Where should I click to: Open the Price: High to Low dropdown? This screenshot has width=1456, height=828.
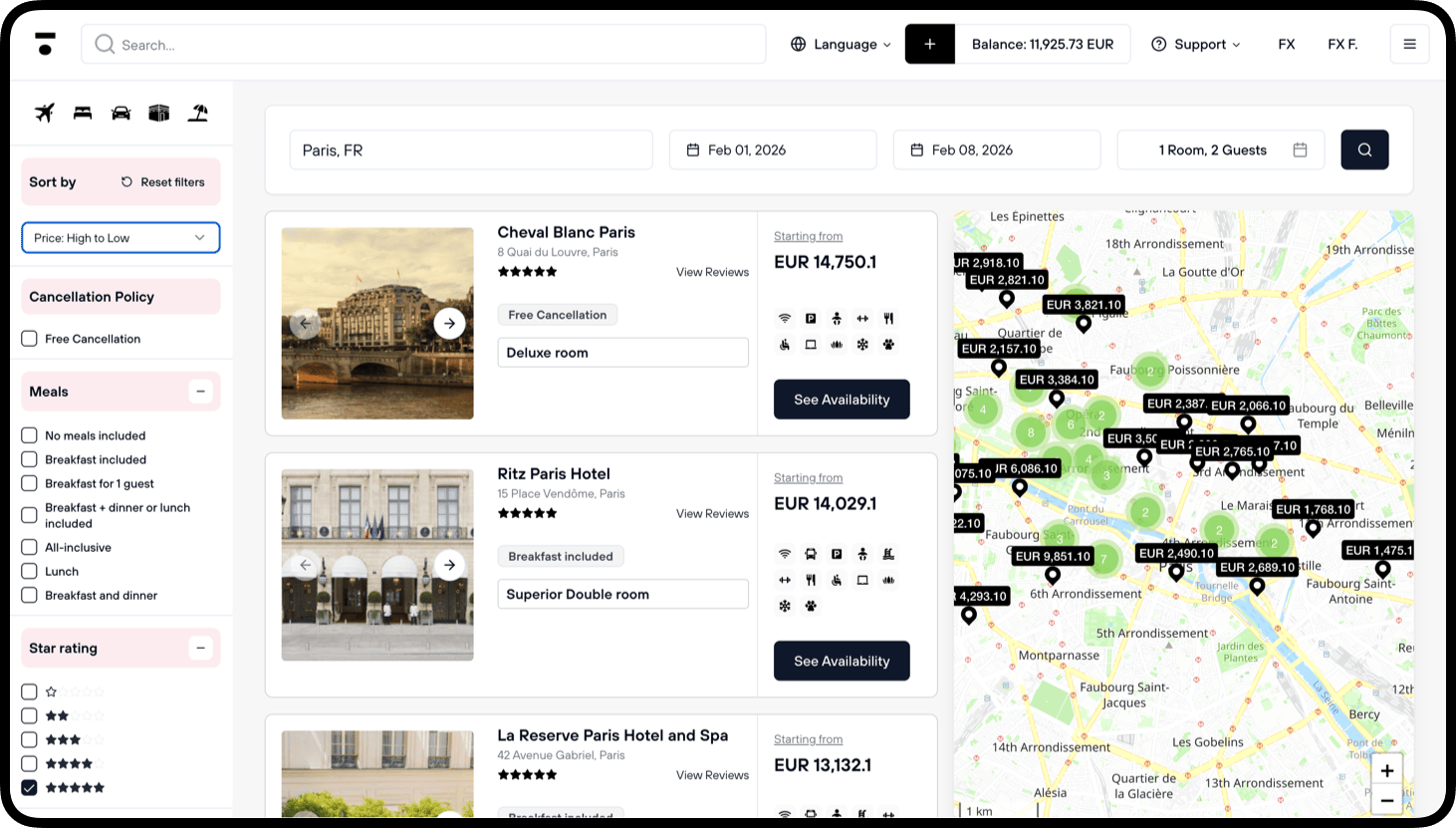click(x=121, y=238)
